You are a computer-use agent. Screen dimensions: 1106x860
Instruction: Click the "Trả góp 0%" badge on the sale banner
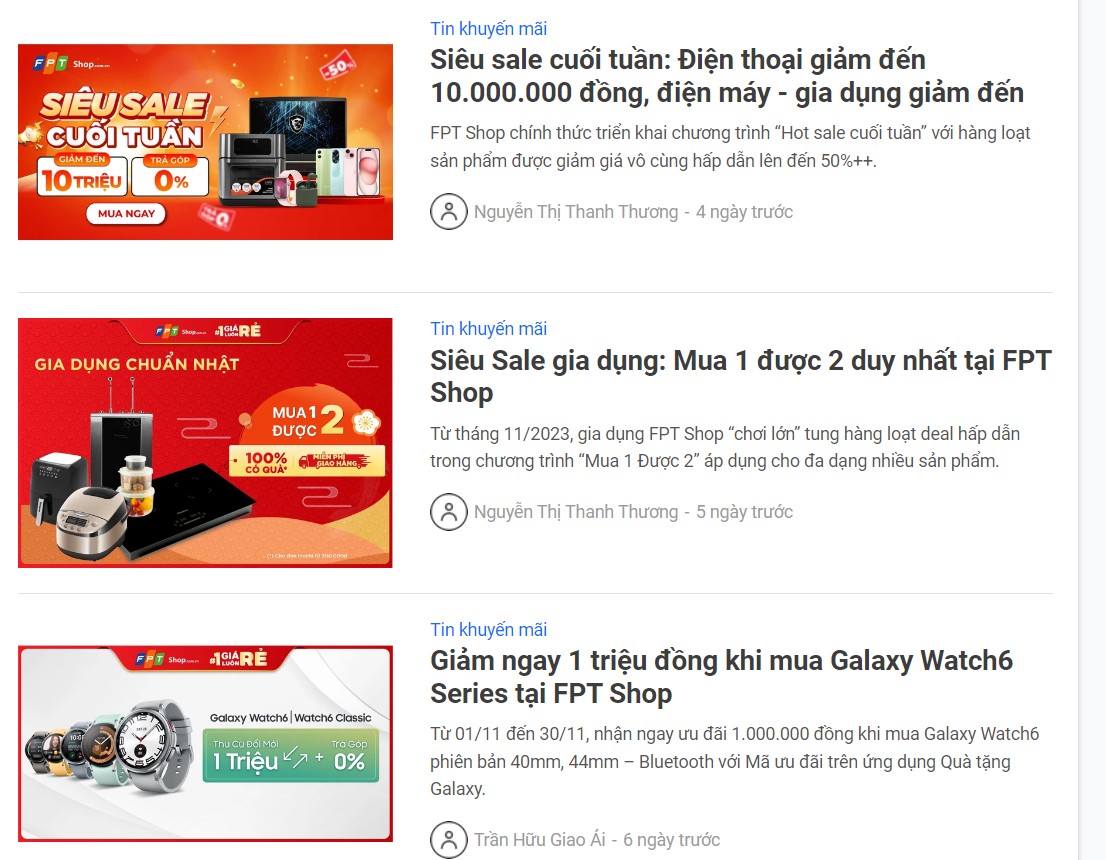170,174
